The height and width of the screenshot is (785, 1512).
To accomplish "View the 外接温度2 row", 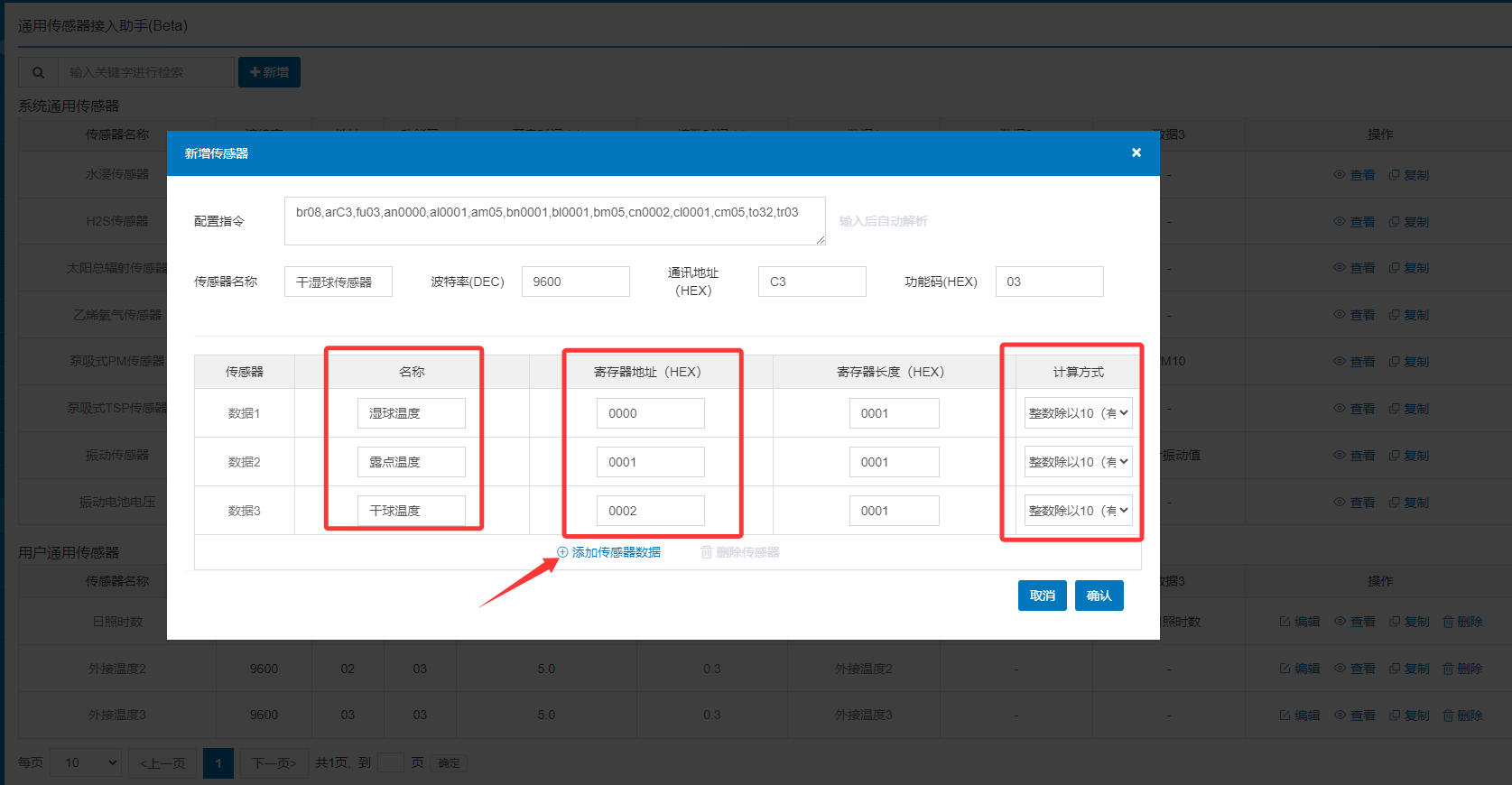I will coord(1354,669).
